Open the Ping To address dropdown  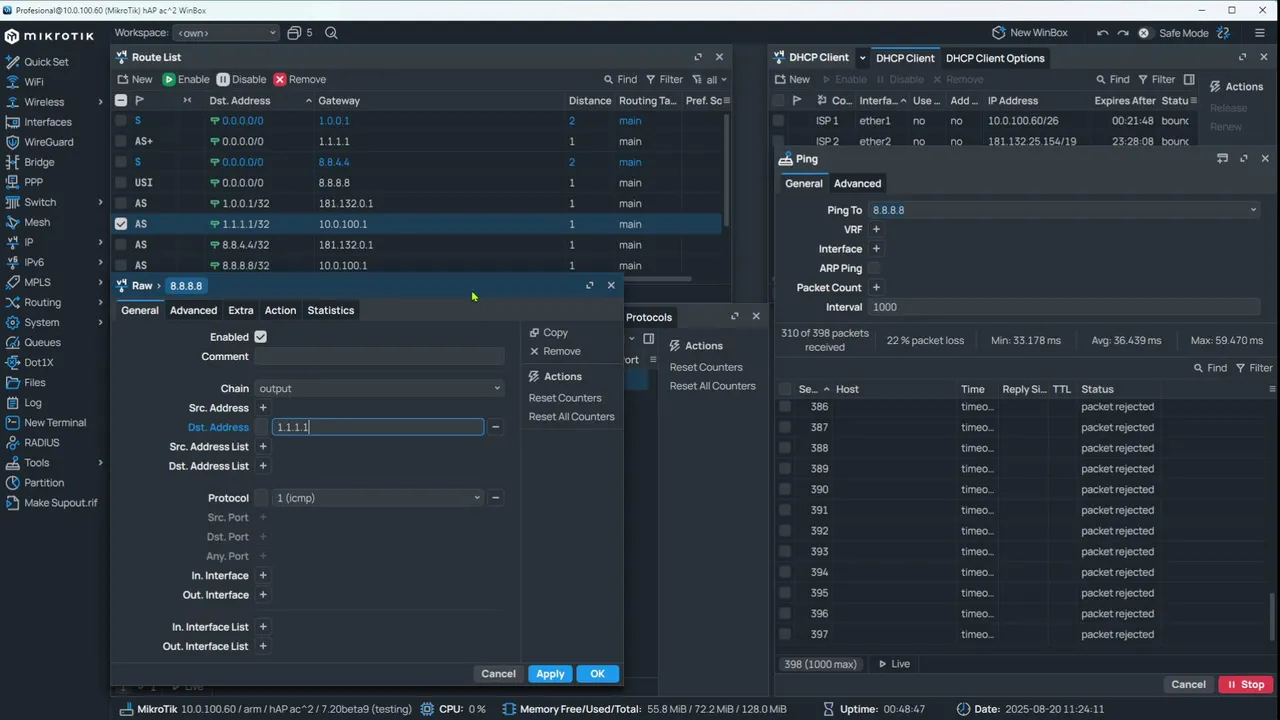coord(1065,210)
